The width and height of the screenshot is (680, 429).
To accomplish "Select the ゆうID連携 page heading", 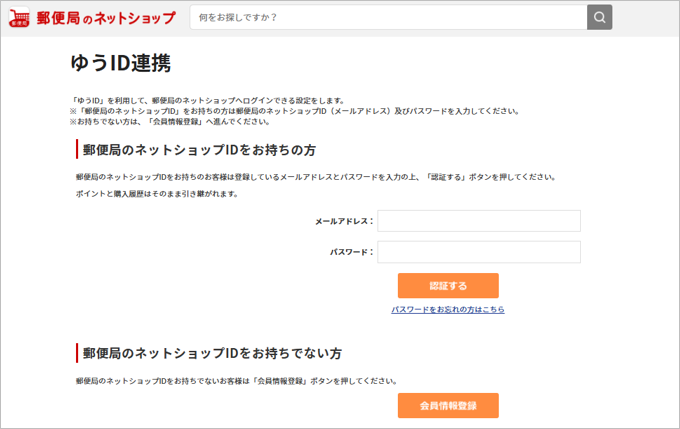I will [x=121, y=63].
